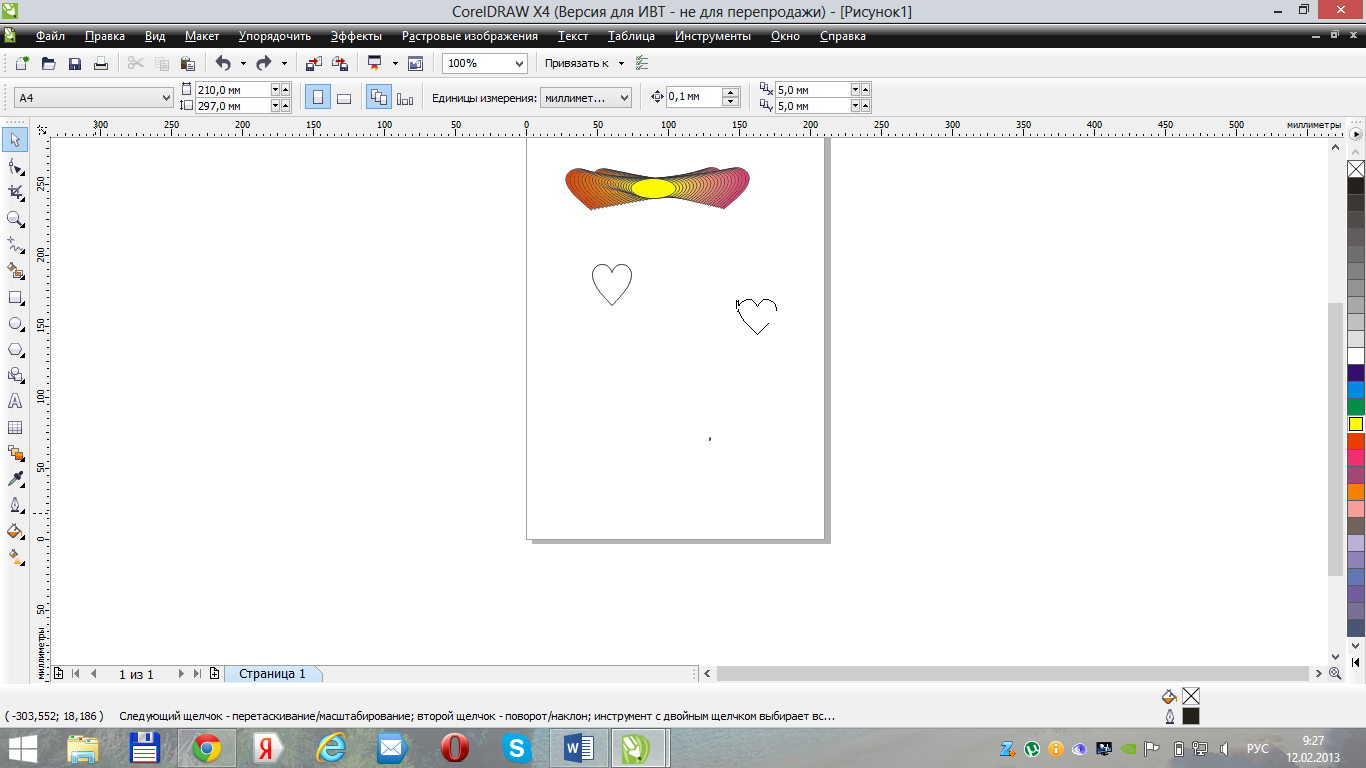
Task: Expand the undo history dropdown arrow
Action: tap(243, 63)
